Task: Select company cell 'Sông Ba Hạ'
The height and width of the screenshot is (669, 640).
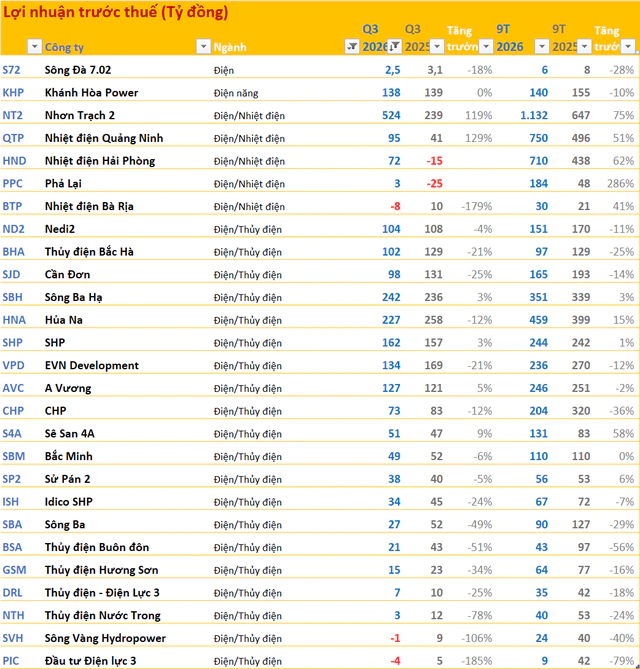Action: [x=73, y=297]
